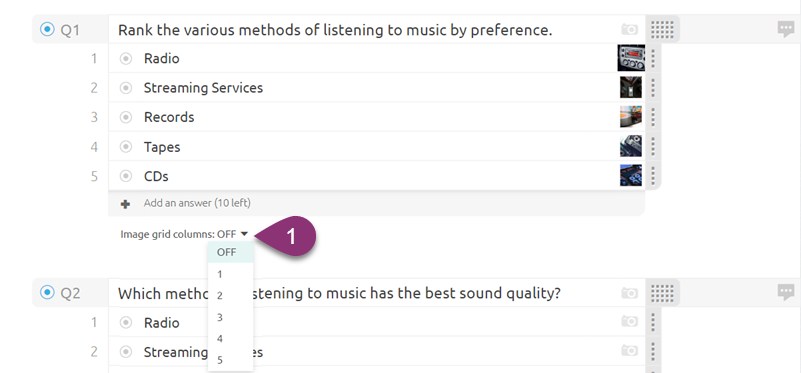The height and width of the screenshot is (373, 801).
Task: Open the Streaming Services answer image thumbnail
Action: [631, 87]
